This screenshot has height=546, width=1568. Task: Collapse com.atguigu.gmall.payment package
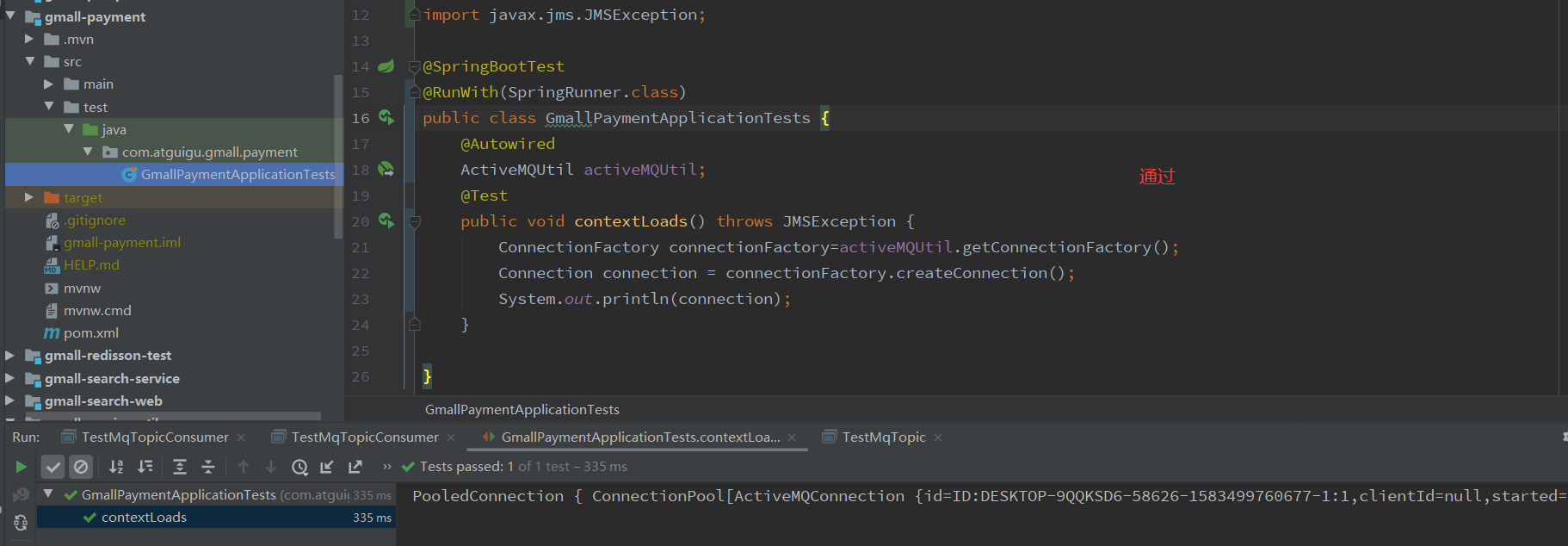pyautogui.click(x=88, y=152)
